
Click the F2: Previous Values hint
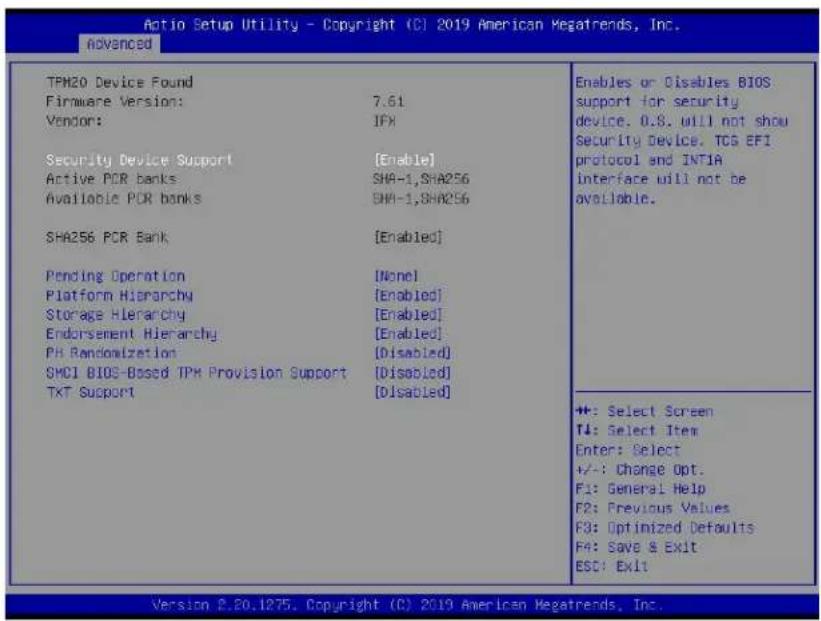pyautogui.click(x=652, y=508)
